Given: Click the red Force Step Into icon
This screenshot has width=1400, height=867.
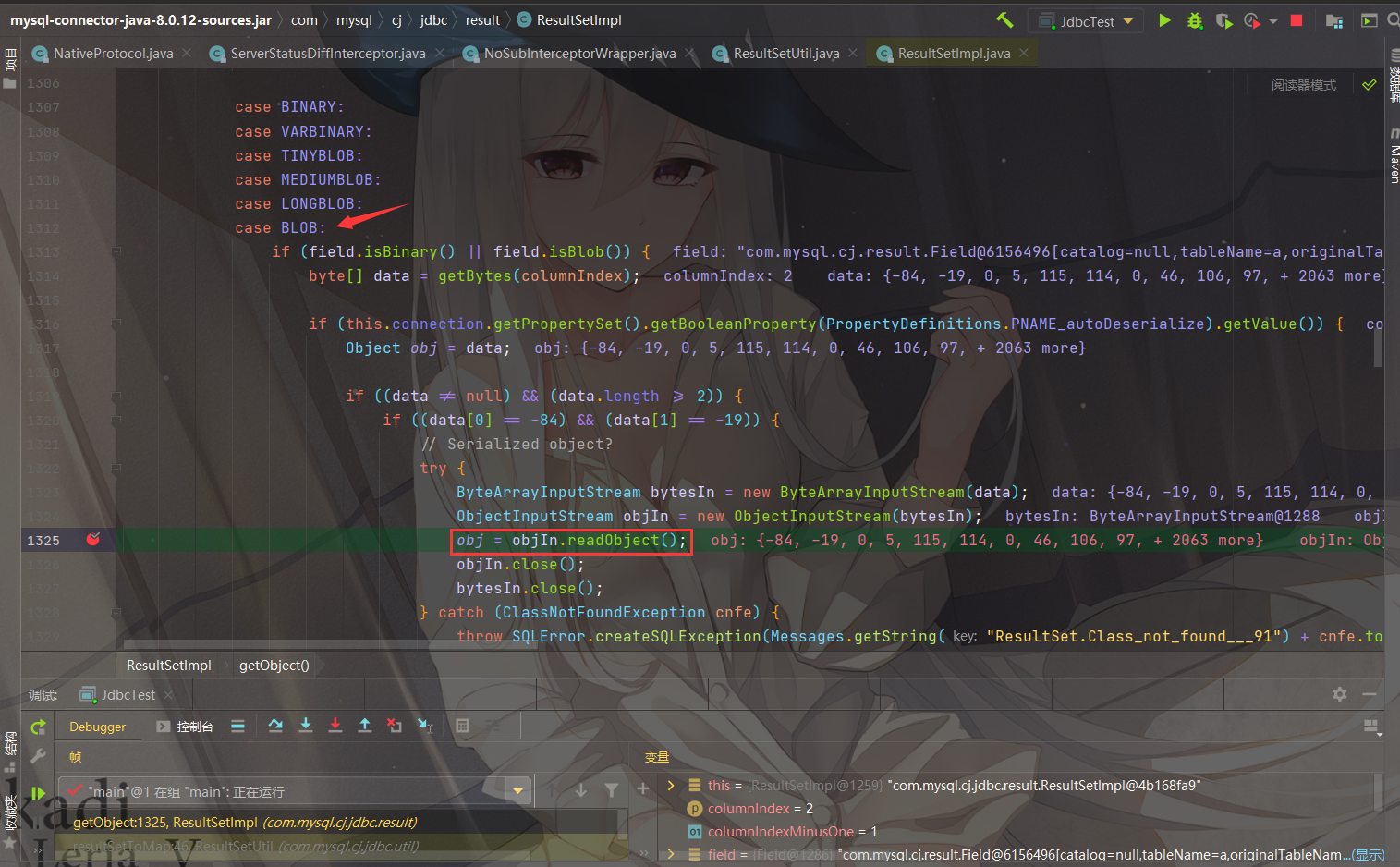Looking at the screenshot, I should pos(335,726).
